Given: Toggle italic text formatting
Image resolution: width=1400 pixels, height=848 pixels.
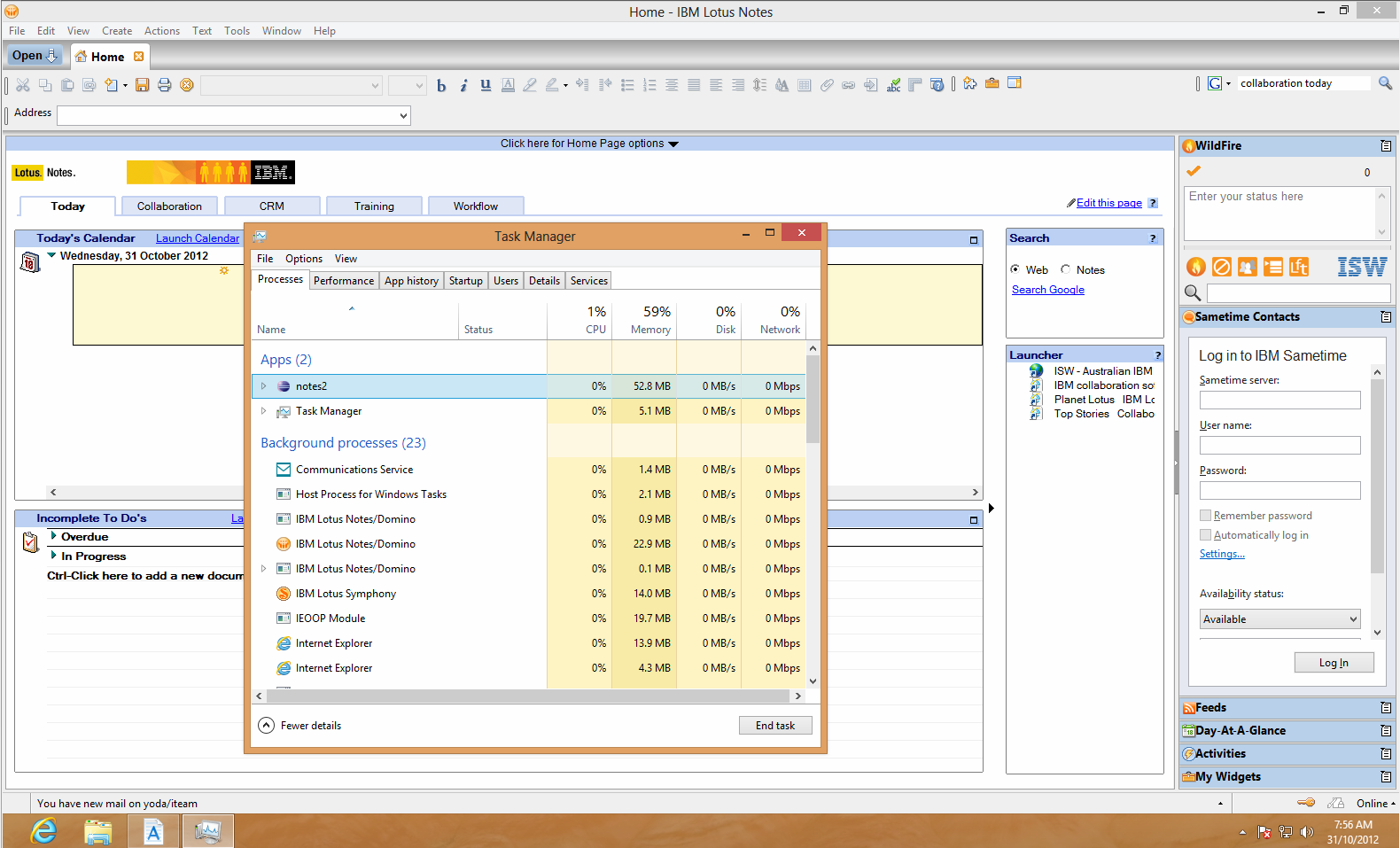Looking at the screenshot, I should pos(463,85).
